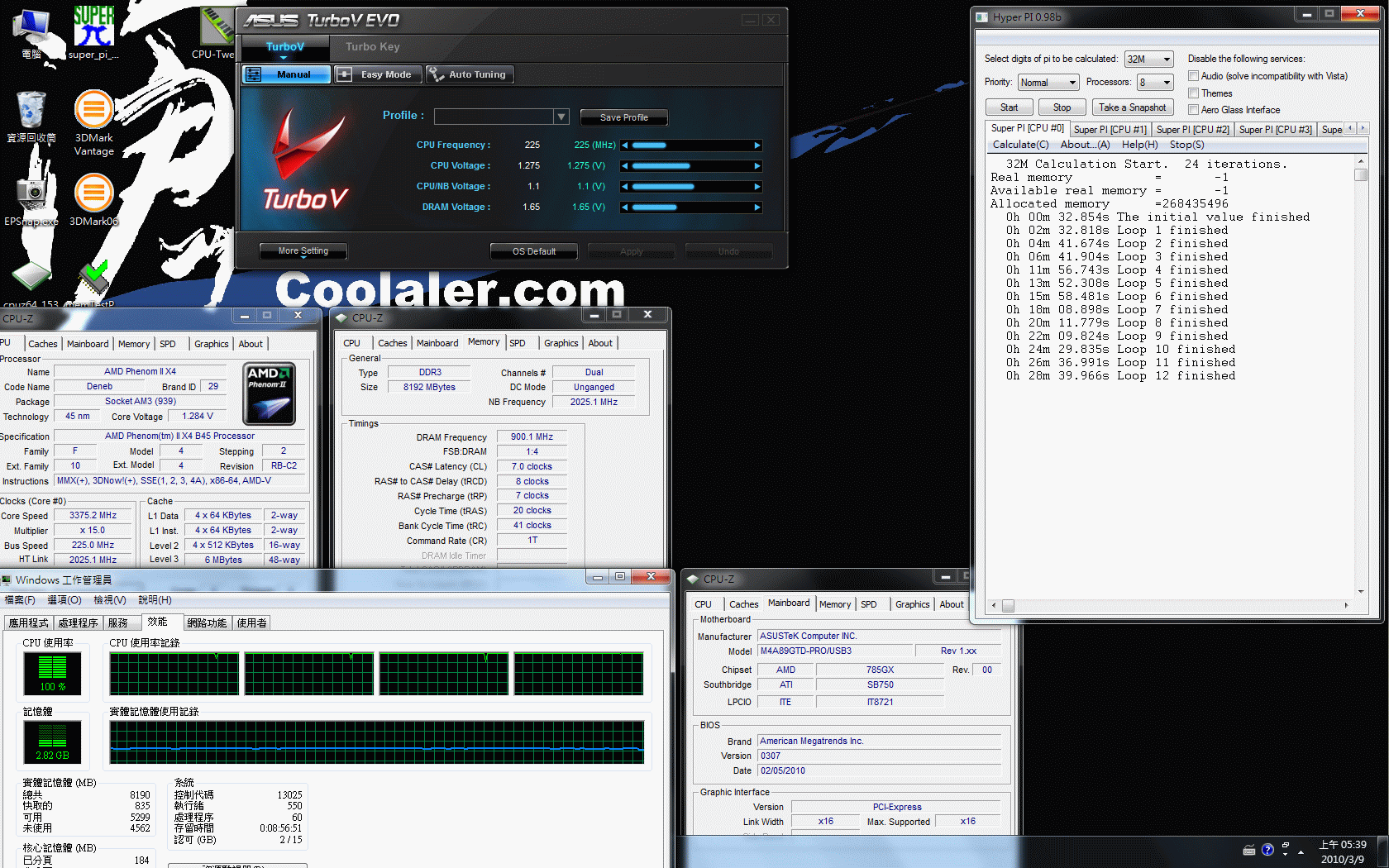This screenshot has width=1389, height=868.
Task: Open 檢視(V) menu in Task Manager
Action: click(x=110, y=600)
